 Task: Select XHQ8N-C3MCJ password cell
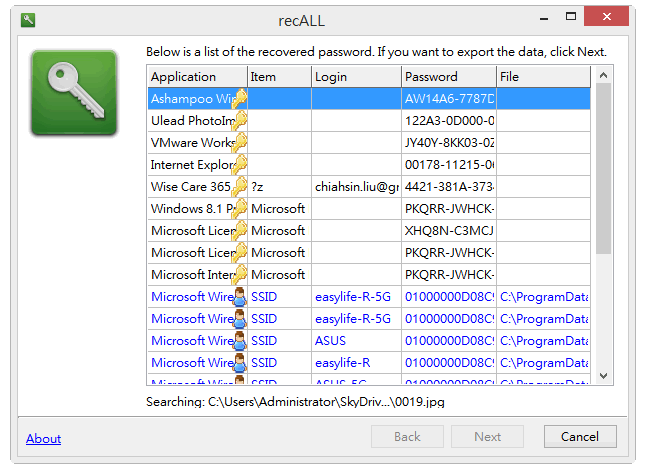pos(449,231)
